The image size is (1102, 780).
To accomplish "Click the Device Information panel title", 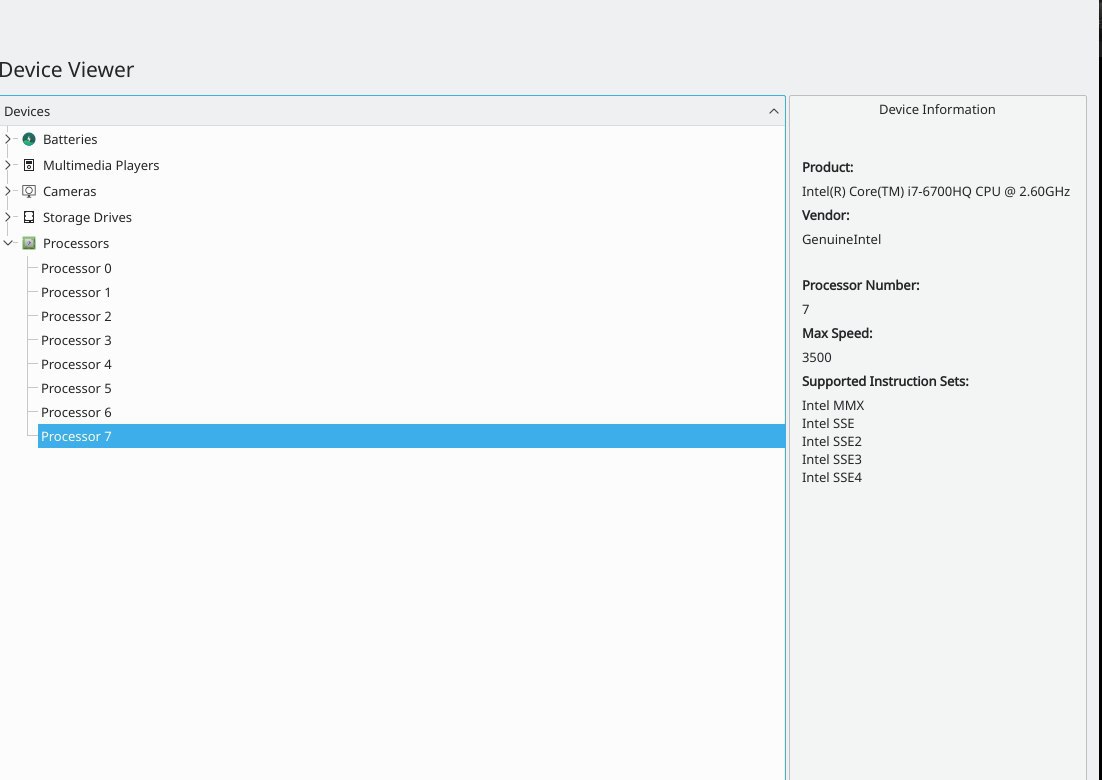I will pyautogui.click(x=937, y=109).
